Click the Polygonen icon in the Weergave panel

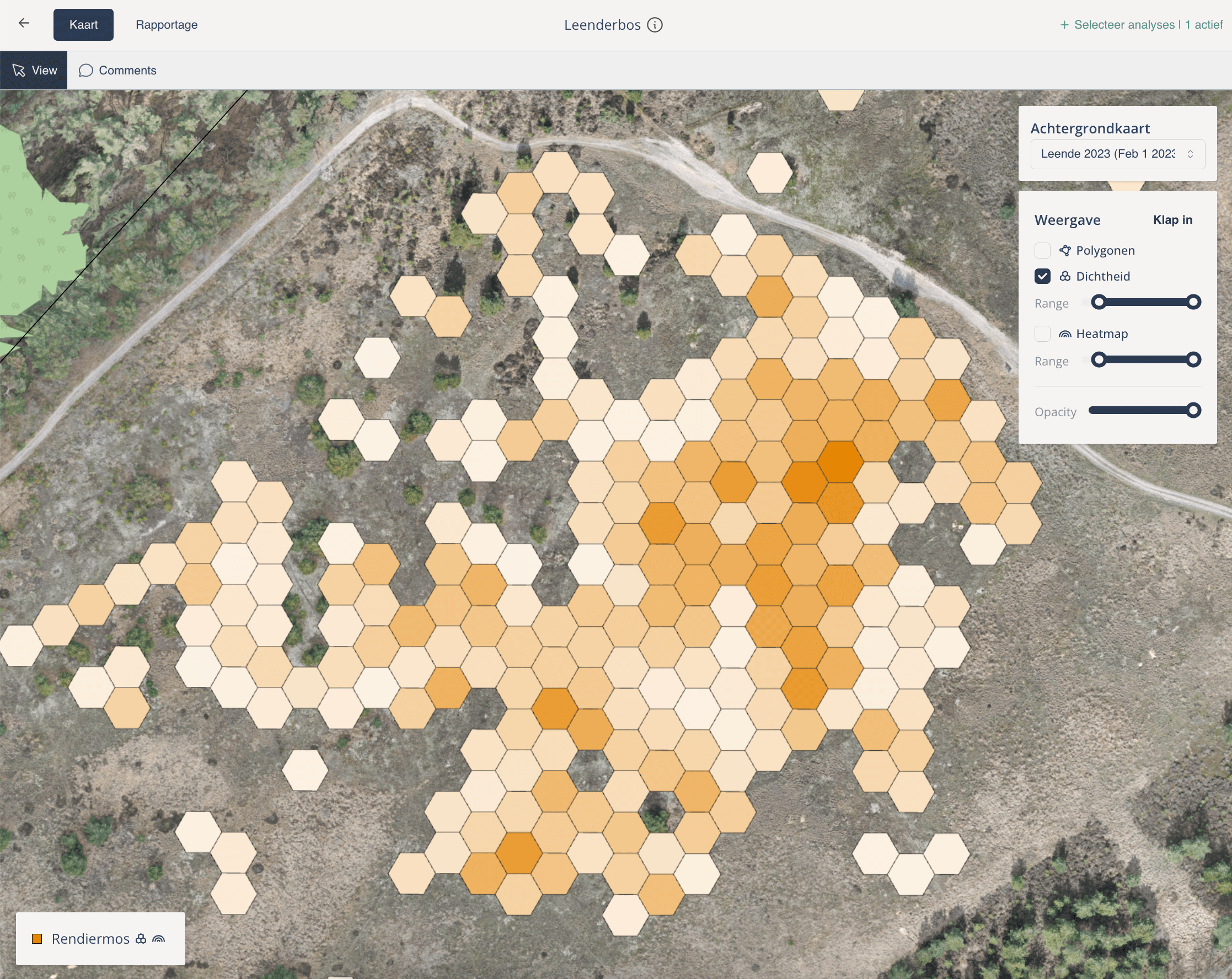[1067, 250]
